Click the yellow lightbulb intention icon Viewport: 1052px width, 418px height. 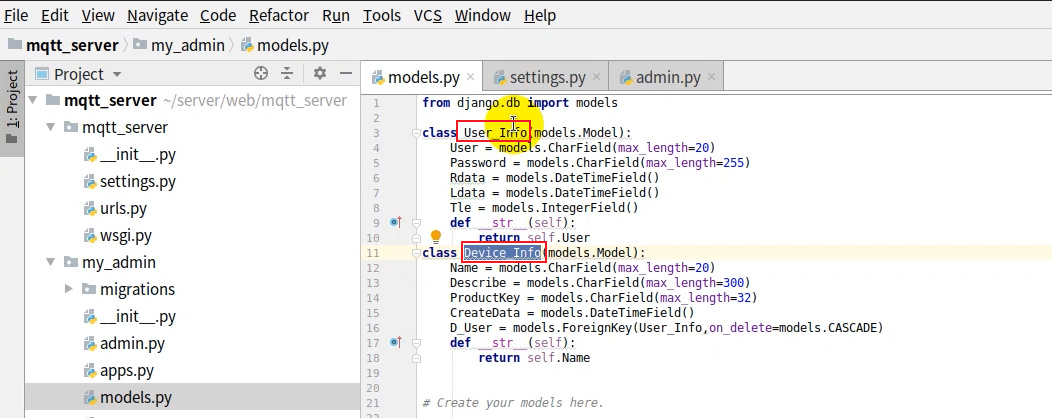pos(435,237)
